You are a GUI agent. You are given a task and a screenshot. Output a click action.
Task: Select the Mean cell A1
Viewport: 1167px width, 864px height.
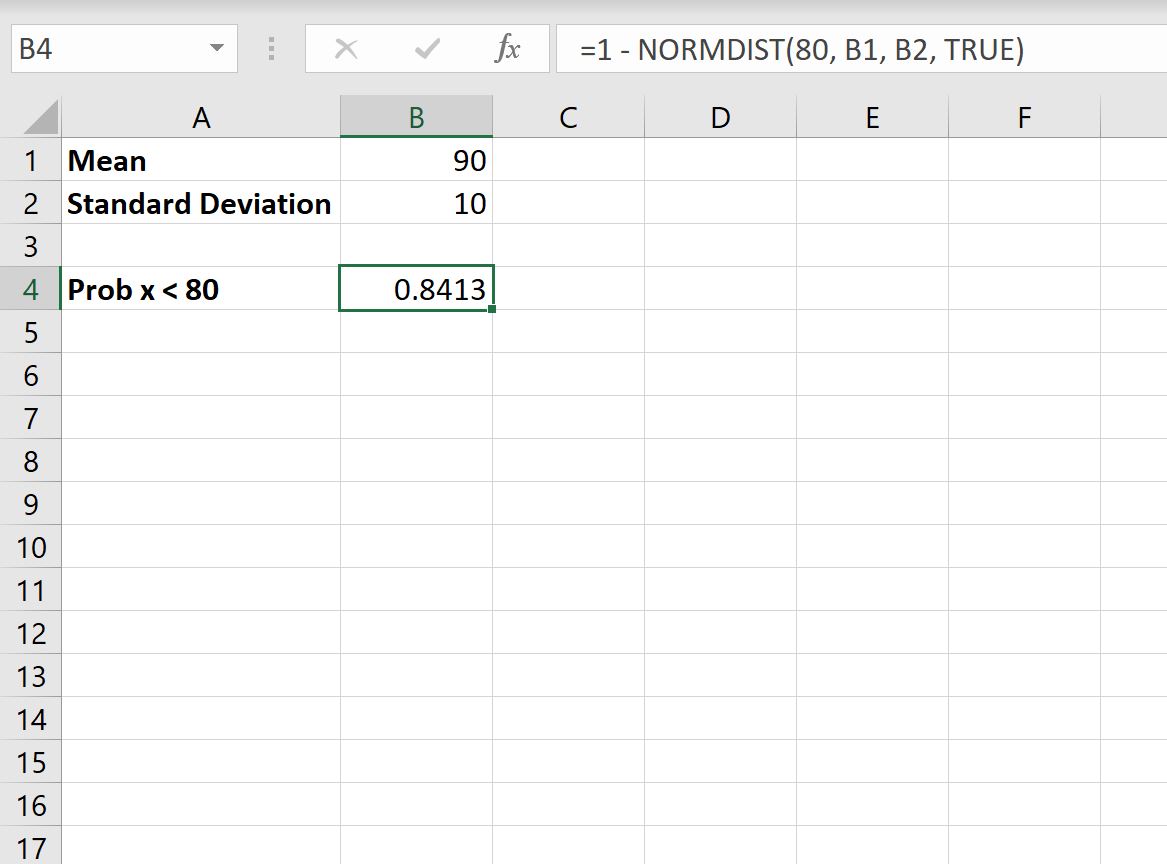(x=200, y=160)
